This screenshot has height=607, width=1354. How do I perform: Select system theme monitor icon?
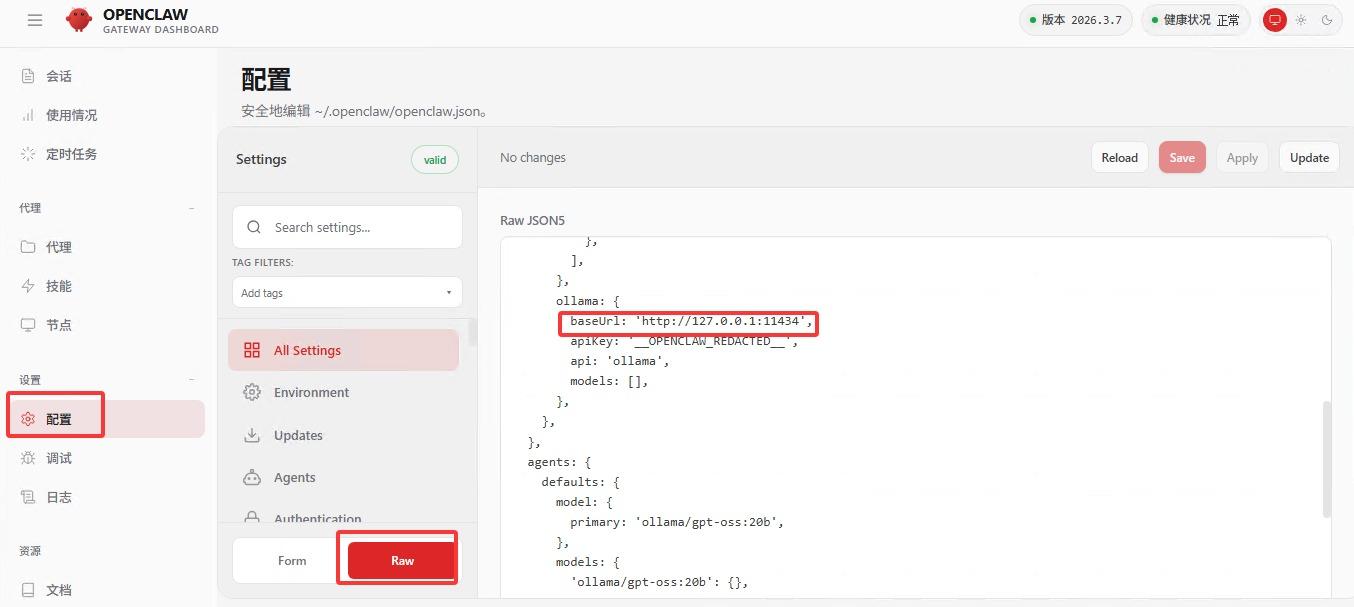pyautogui.click(x=1274, y=20)
